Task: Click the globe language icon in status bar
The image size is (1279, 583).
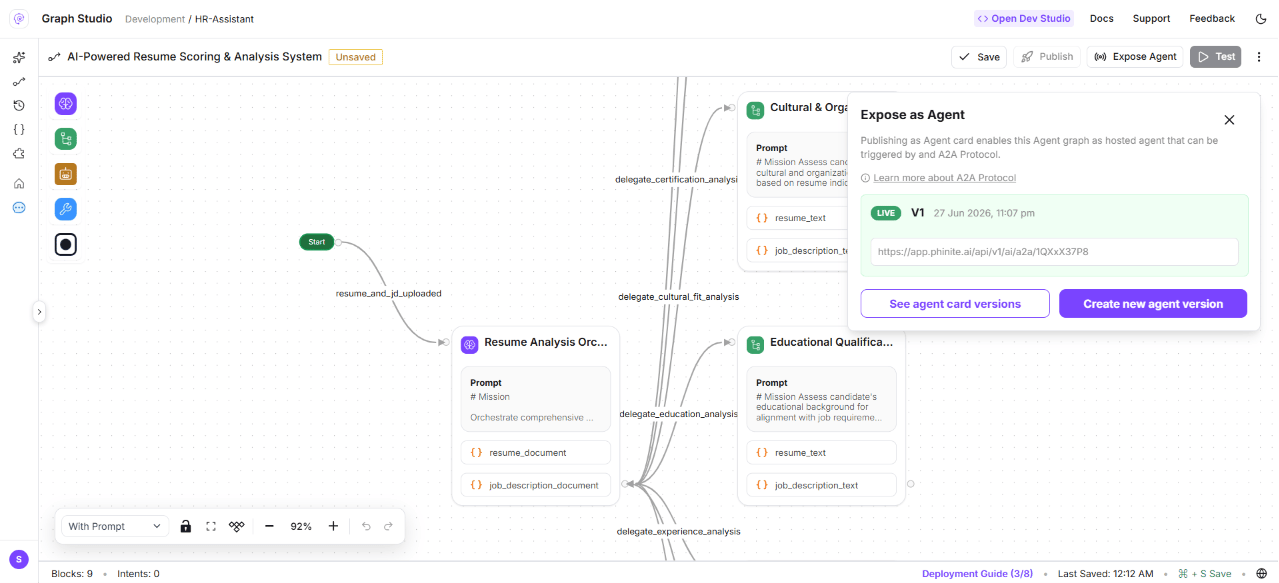Action: (x=1262, y=574)
